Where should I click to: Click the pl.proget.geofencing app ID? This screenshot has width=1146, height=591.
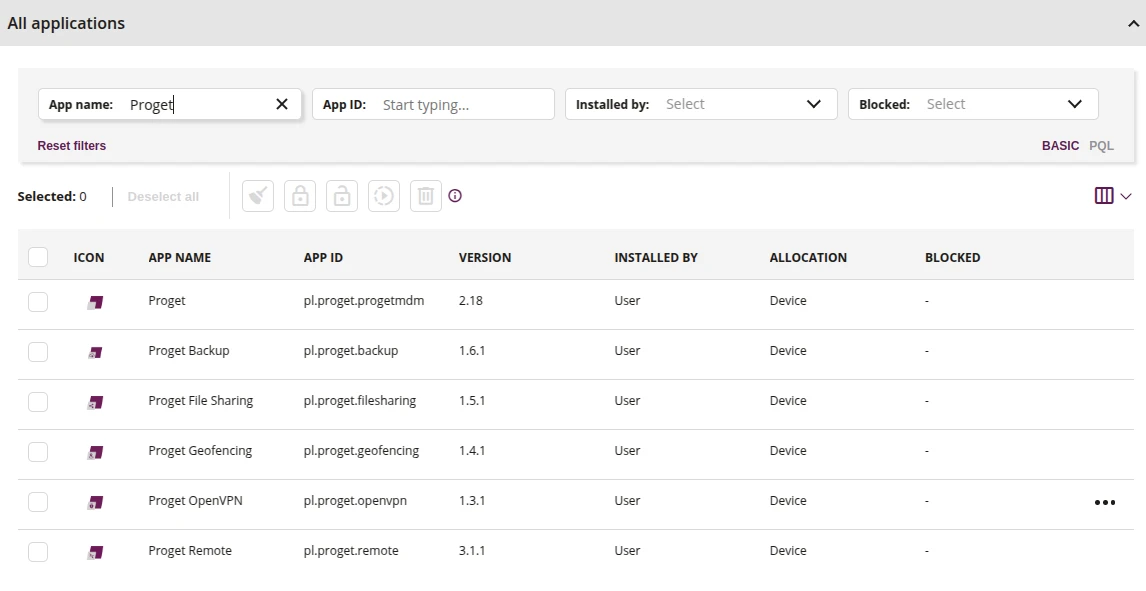(x=361, y=451)
